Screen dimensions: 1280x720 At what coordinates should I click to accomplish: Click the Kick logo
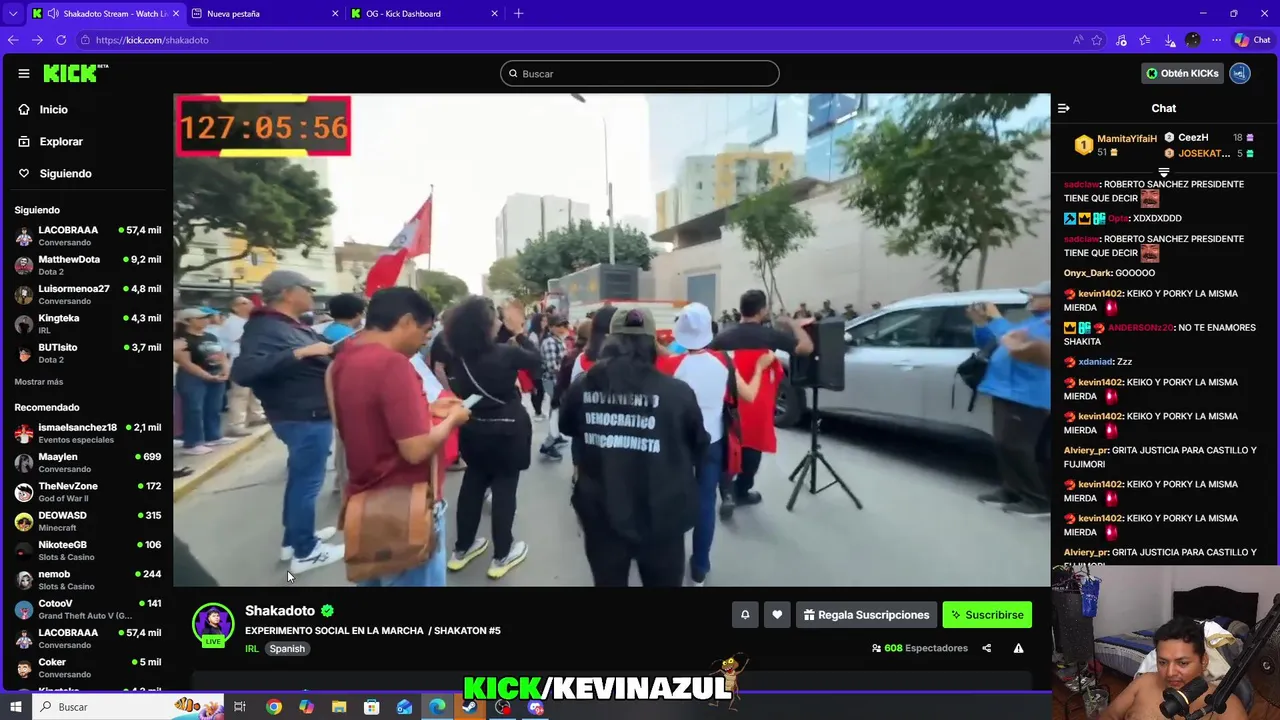[x=75, y=73]
